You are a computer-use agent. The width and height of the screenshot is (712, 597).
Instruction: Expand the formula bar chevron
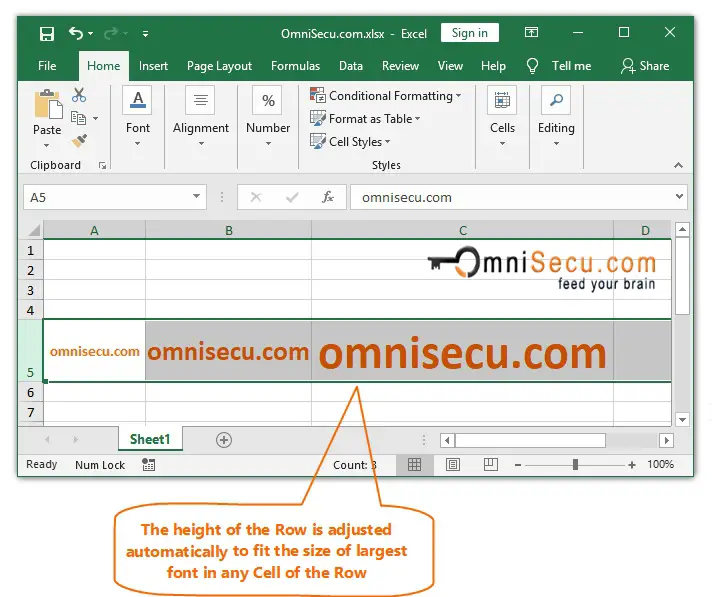click(x=679, y=197)
